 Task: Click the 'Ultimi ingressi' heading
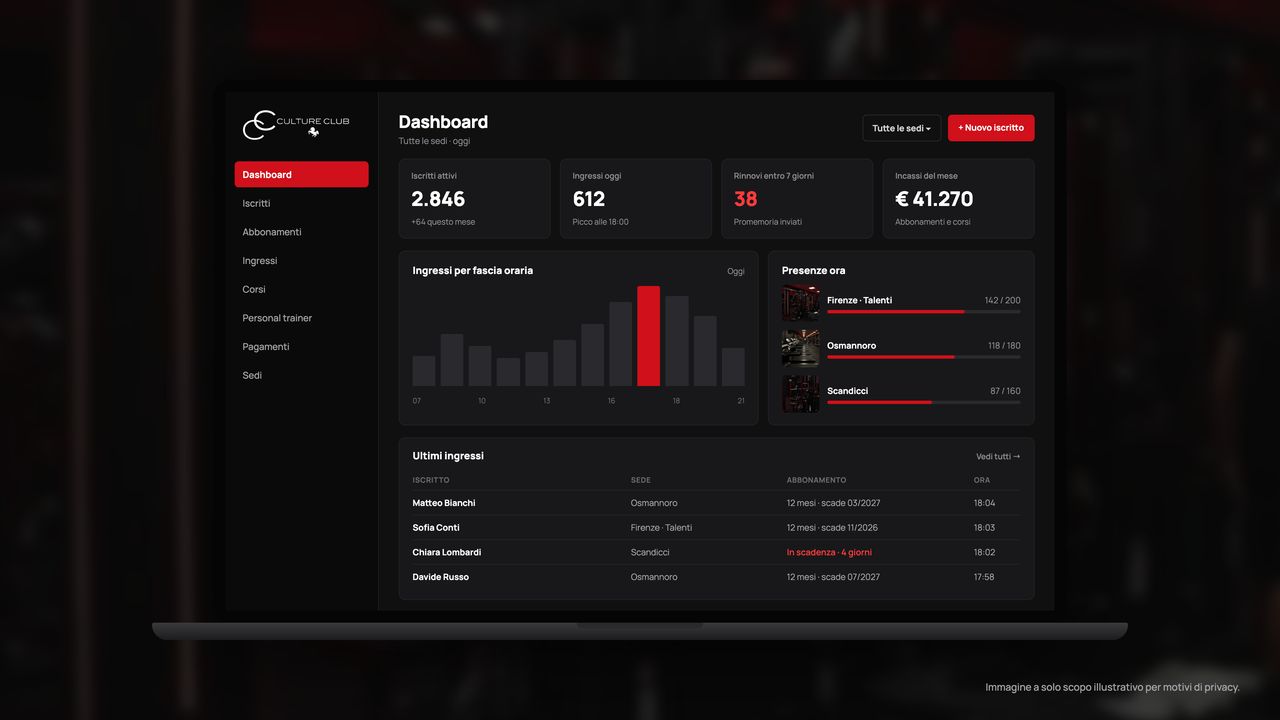coord(448,456)
